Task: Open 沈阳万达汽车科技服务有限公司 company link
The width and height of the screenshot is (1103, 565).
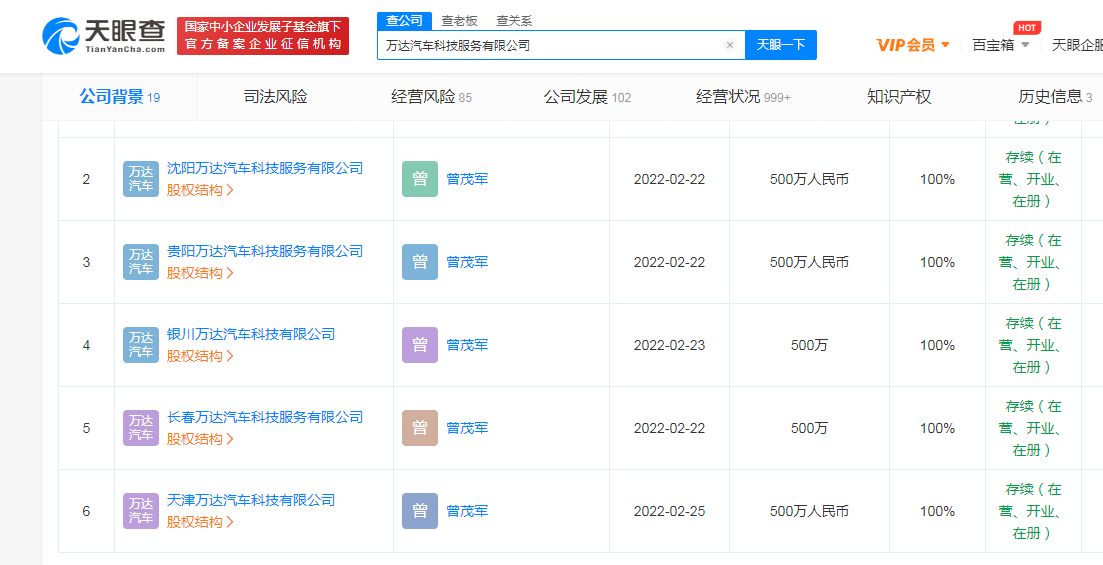Action: coord(264,168)
